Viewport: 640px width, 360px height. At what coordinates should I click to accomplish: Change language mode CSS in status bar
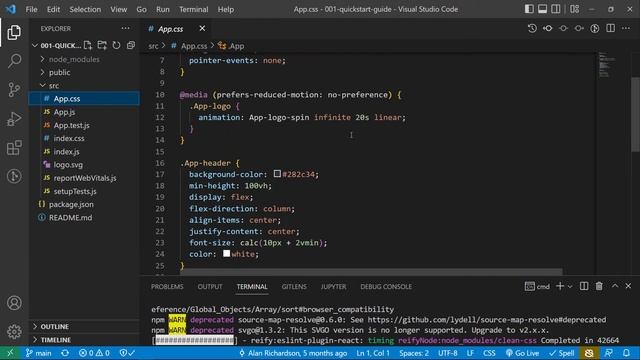coord(489,353)
